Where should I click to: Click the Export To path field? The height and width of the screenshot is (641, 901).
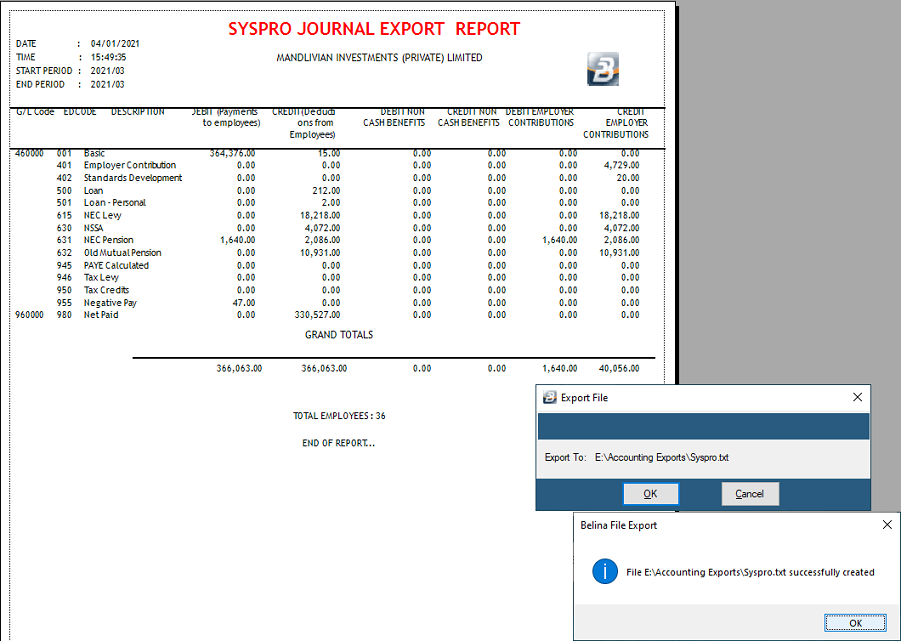tap(662, 458)
